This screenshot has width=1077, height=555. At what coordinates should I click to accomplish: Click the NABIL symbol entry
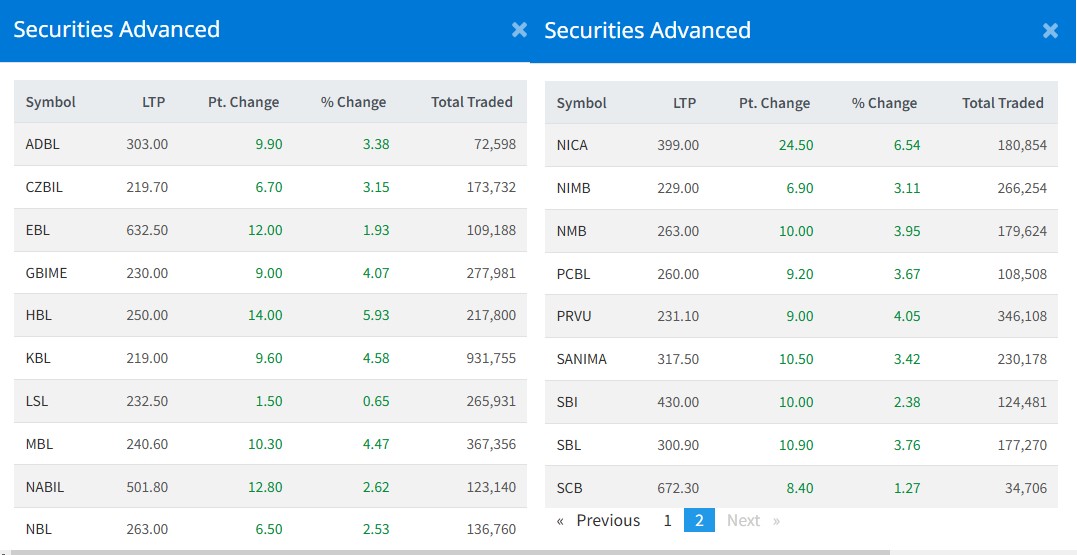[44, 486]
